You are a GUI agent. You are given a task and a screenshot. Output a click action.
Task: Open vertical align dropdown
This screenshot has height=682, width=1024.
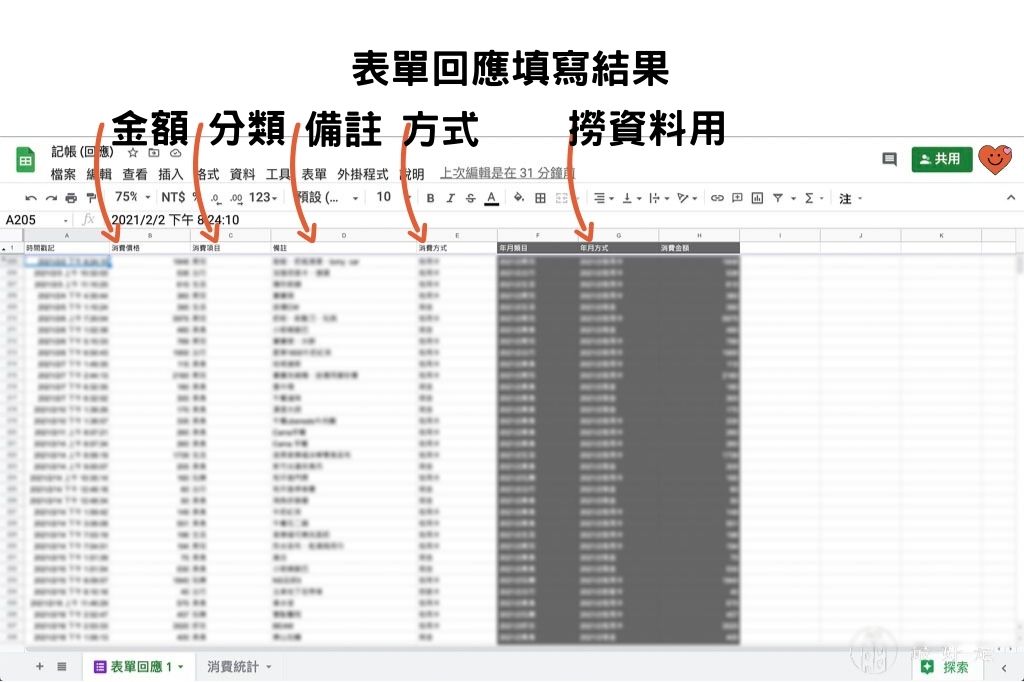coord(631,198)
